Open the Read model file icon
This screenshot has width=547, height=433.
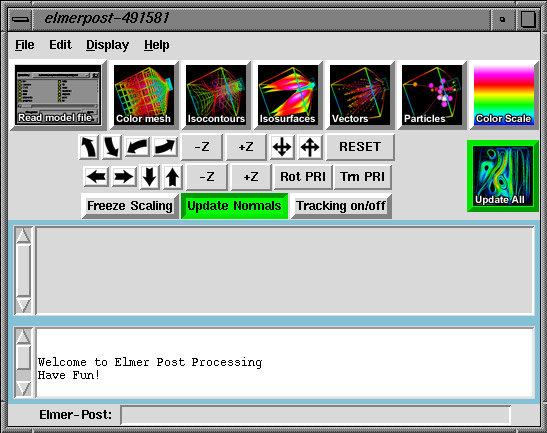[x=58, y=95]
